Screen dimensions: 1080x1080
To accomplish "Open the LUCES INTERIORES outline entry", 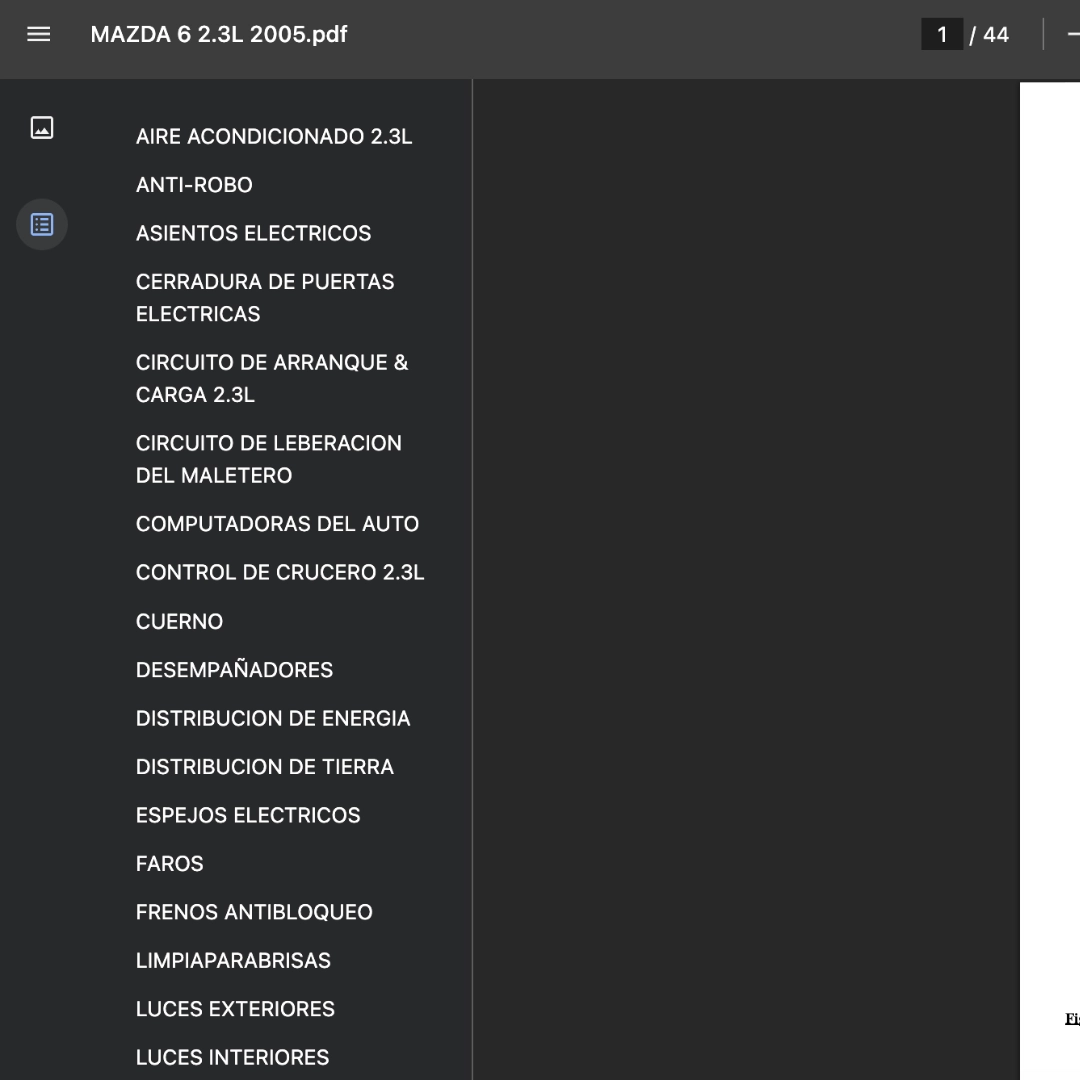I will tap(233, 1057).
